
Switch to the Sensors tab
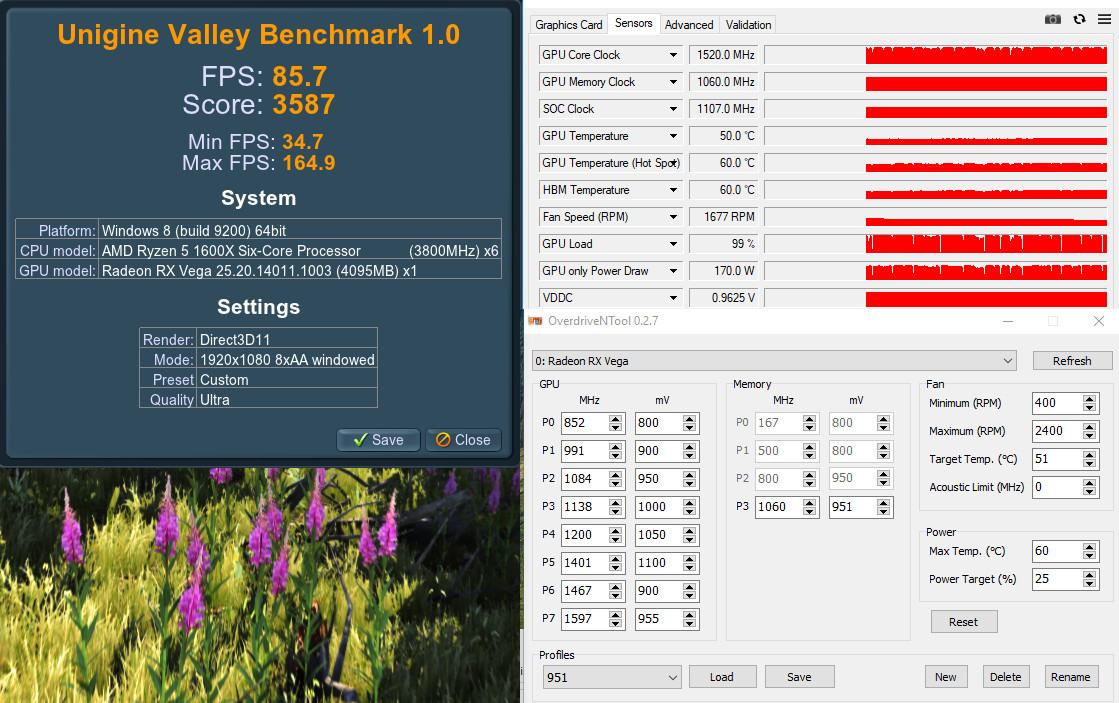[634, 24]
